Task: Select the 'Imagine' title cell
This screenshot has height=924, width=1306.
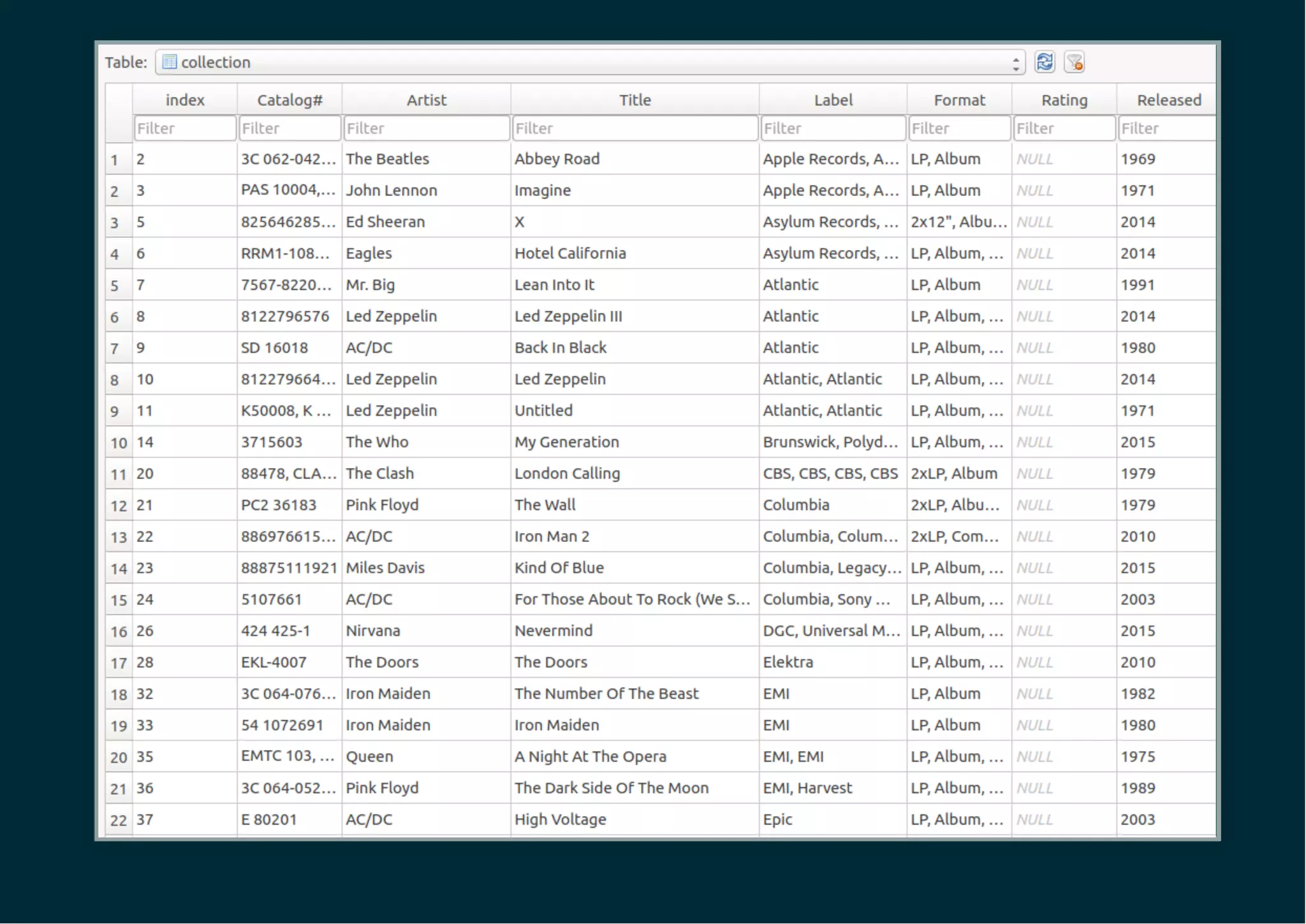Action: pos(635,190)
